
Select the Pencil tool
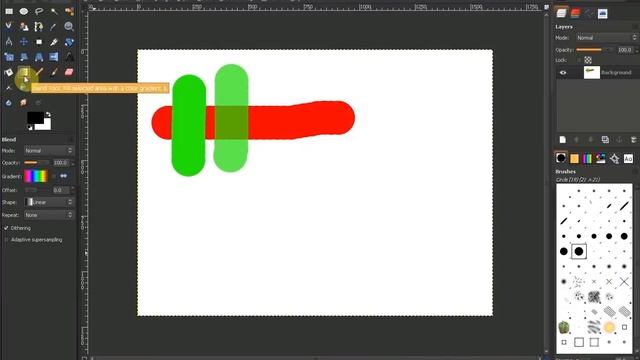point(39,72)
